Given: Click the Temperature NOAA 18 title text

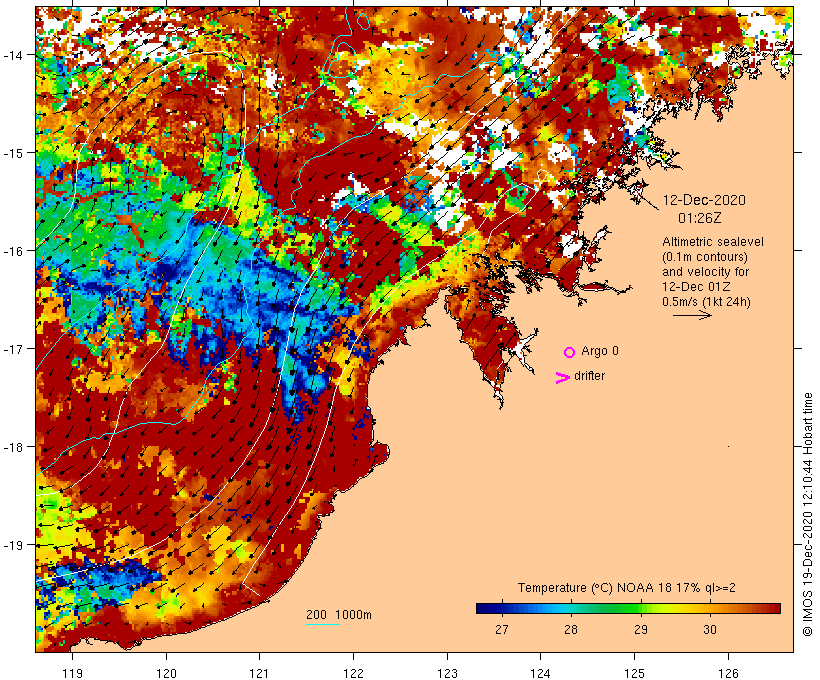Looking at the screenshot, I should pos(627,588).
